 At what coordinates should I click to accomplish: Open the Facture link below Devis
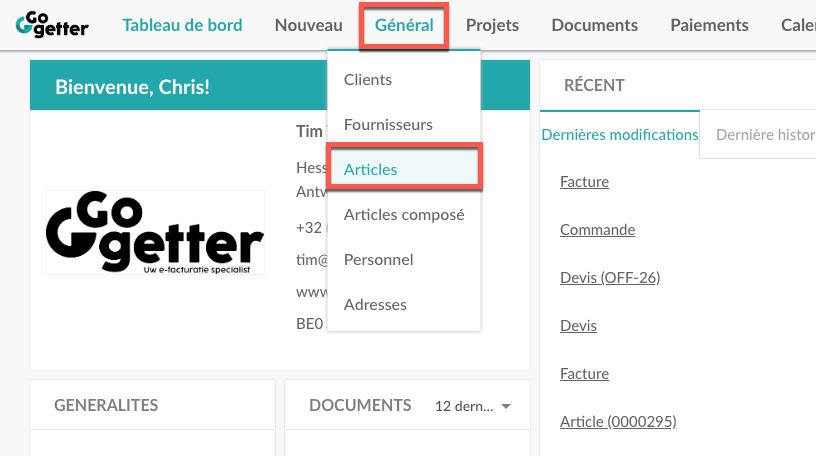point(584,373)
